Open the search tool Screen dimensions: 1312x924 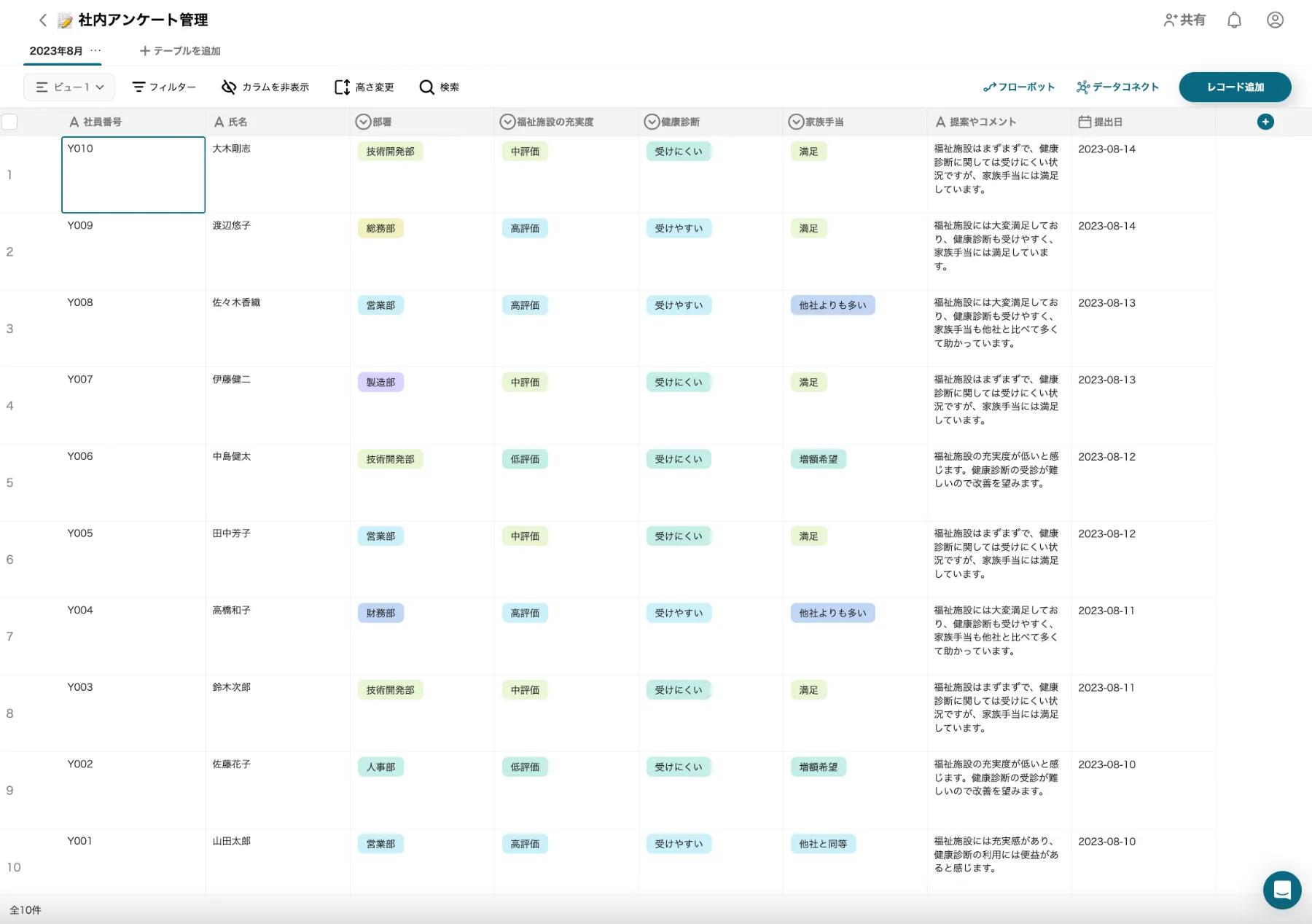439,87
